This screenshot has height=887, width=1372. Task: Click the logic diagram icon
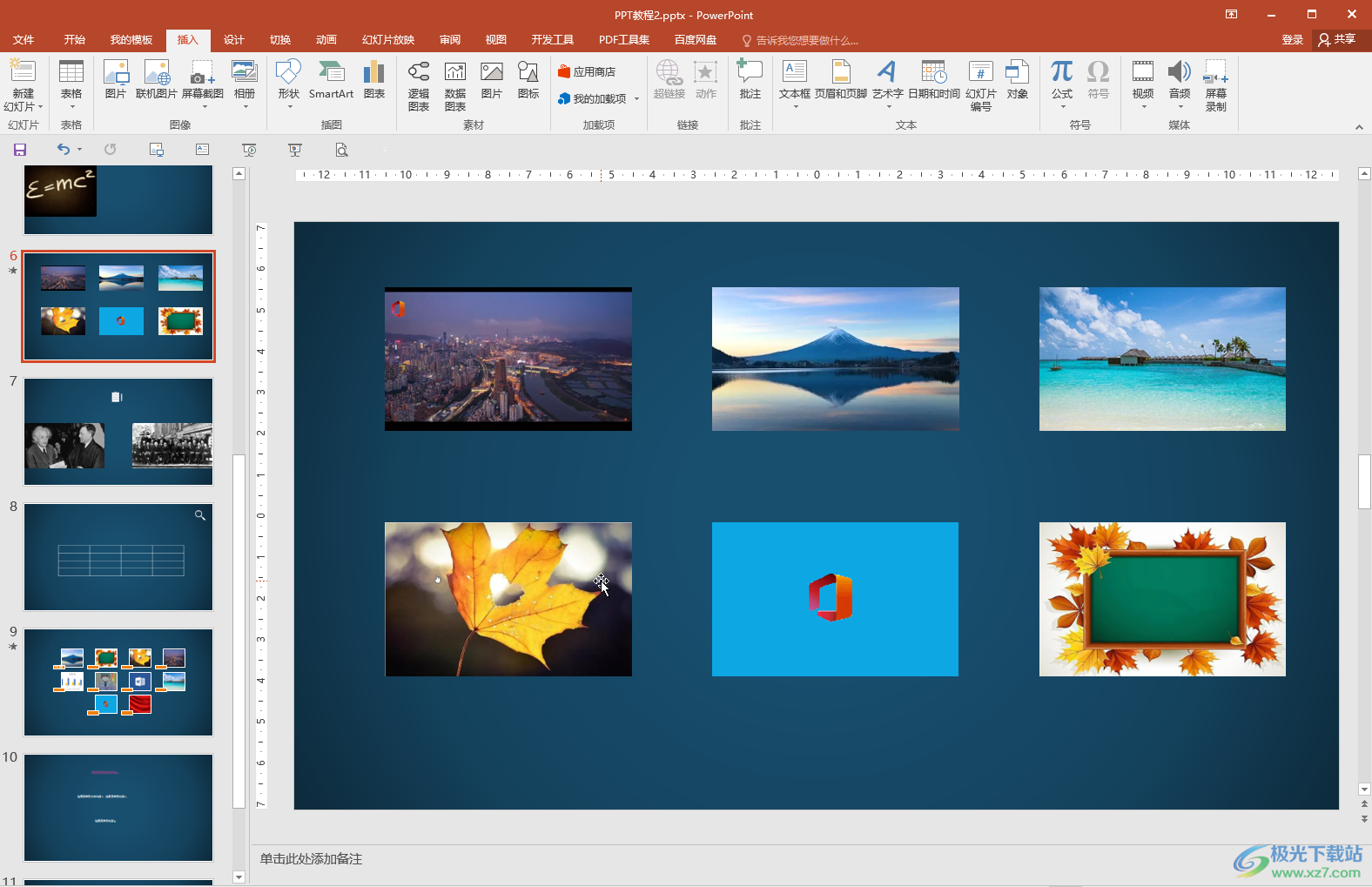pos(419,85)
